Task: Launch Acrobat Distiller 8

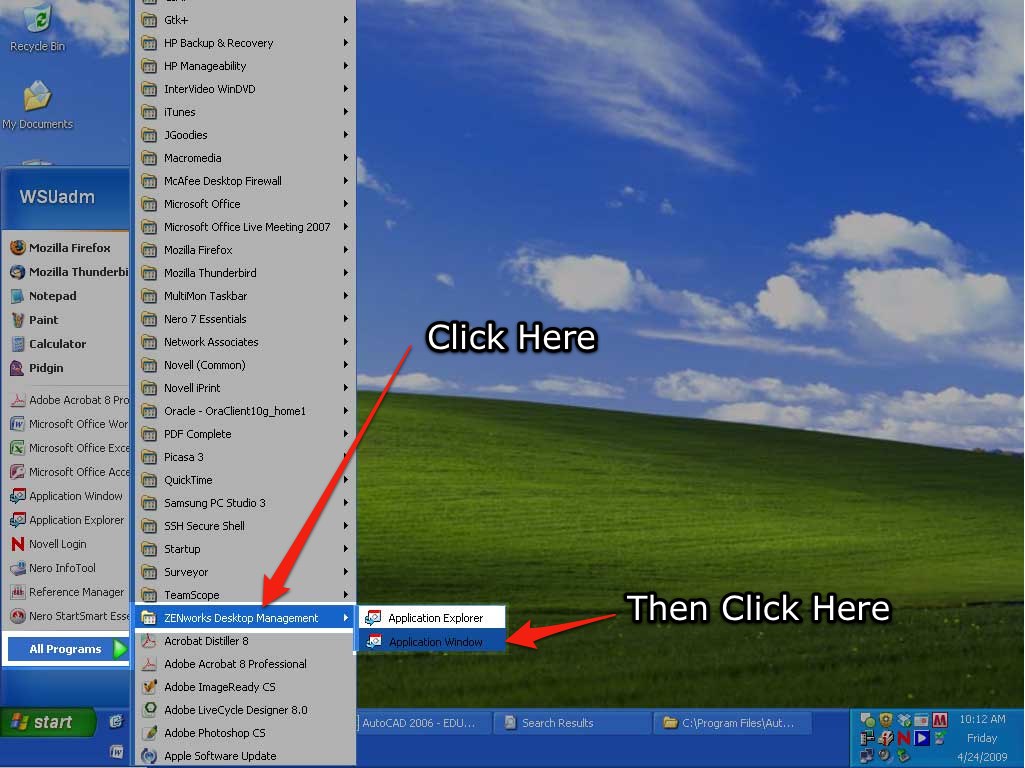Action: tap(205, 641)
